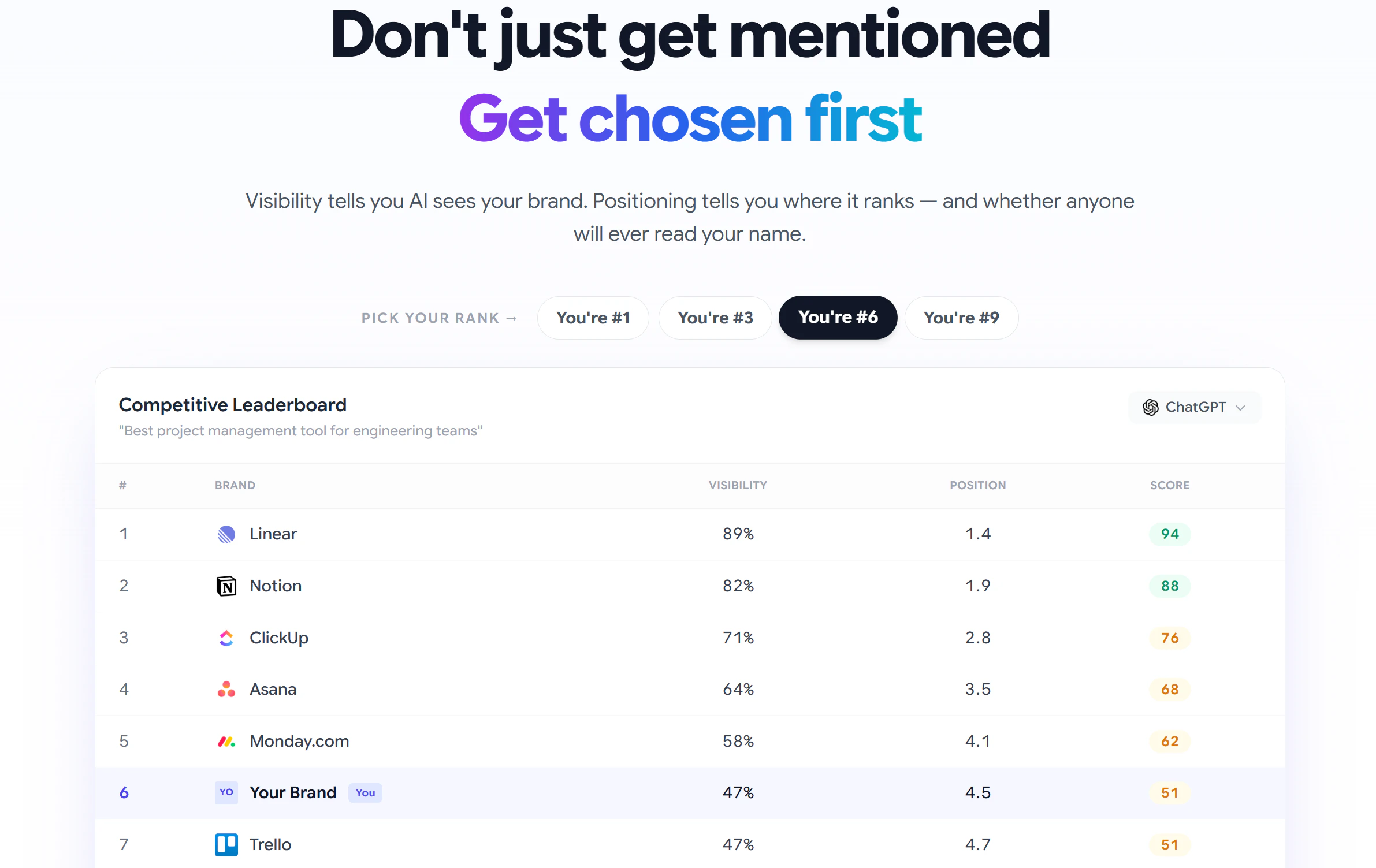Click the YO avatar next to Your Brand
1376x868 pixels.
click(226, 792)
